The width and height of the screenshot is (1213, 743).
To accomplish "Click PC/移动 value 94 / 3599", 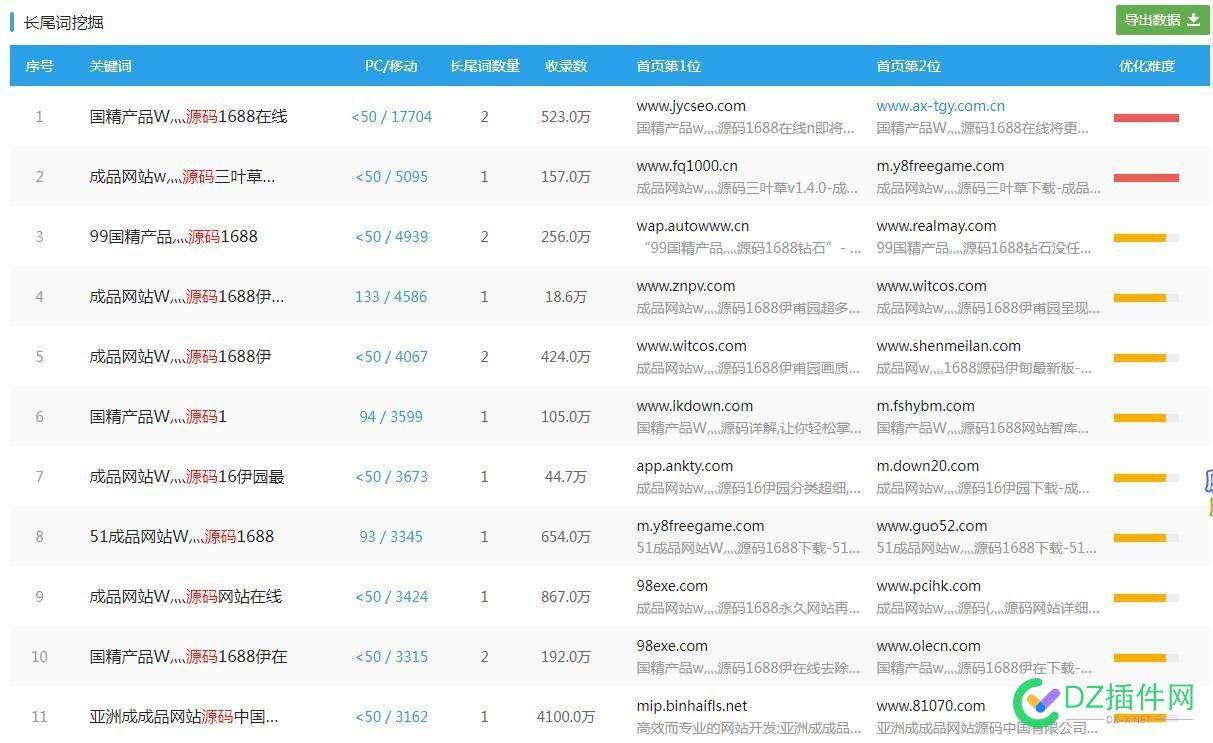I will pos(391,417).
